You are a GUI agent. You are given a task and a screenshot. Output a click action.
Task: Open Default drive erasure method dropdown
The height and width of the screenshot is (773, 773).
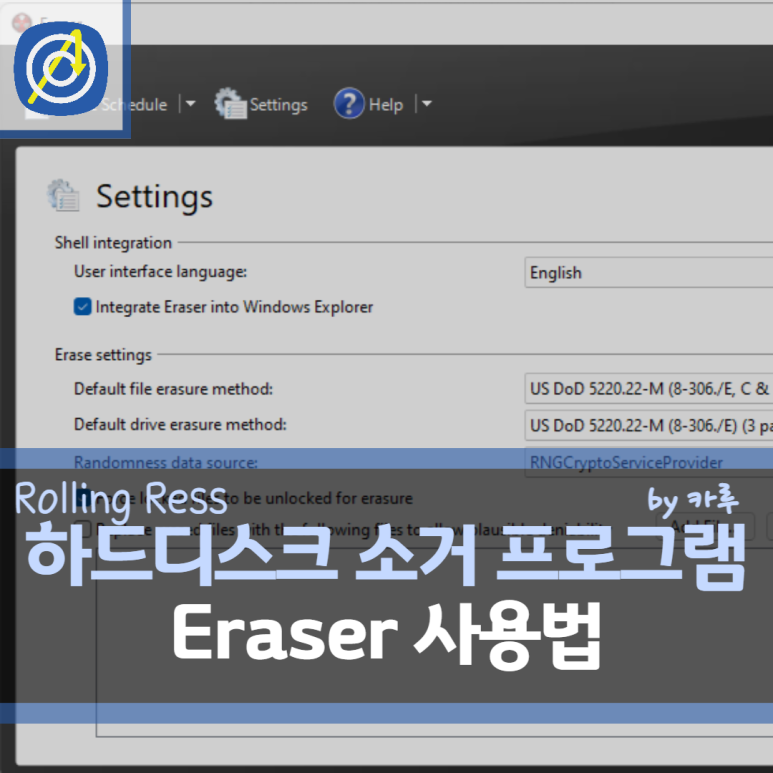point(648,425)
